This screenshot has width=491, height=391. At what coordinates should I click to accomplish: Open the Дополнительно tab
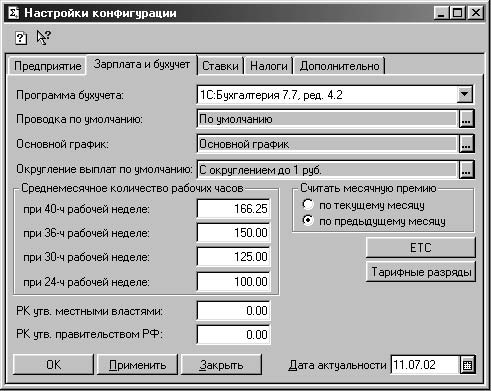[x=339, y=66]
